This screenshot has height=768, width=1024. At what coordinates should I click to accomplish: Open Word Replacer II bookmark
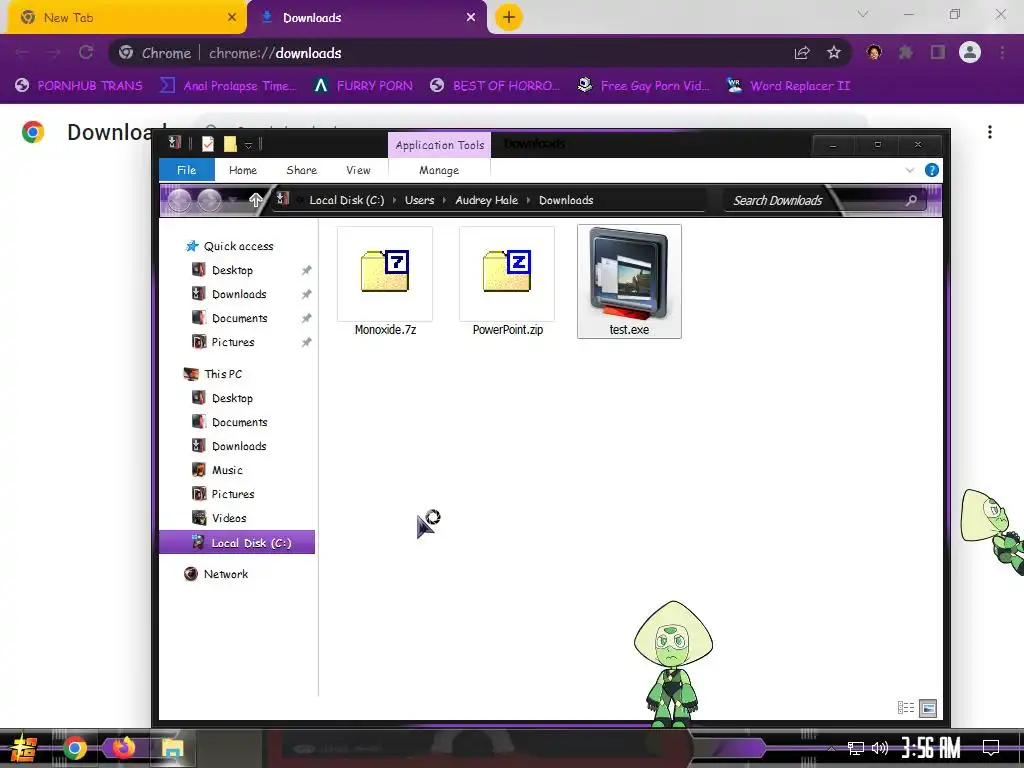[789, 86]
